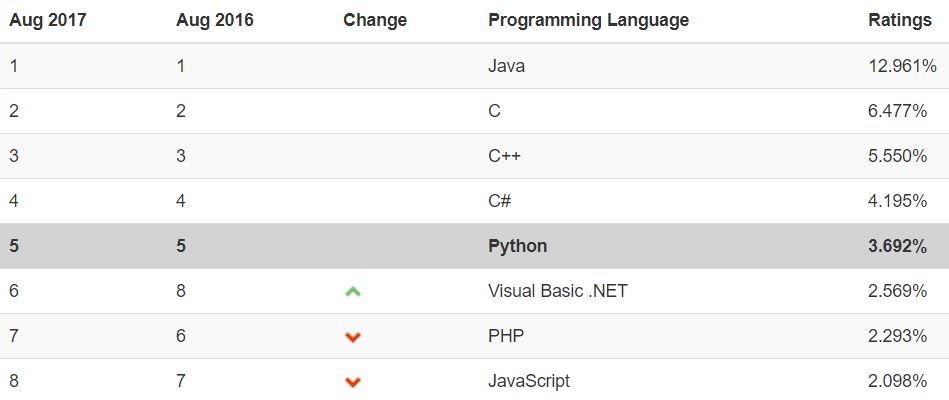This screenshot has height=400, width=949.
Task: Click the Aug 2017 column header
Action: tap(48, 20)
